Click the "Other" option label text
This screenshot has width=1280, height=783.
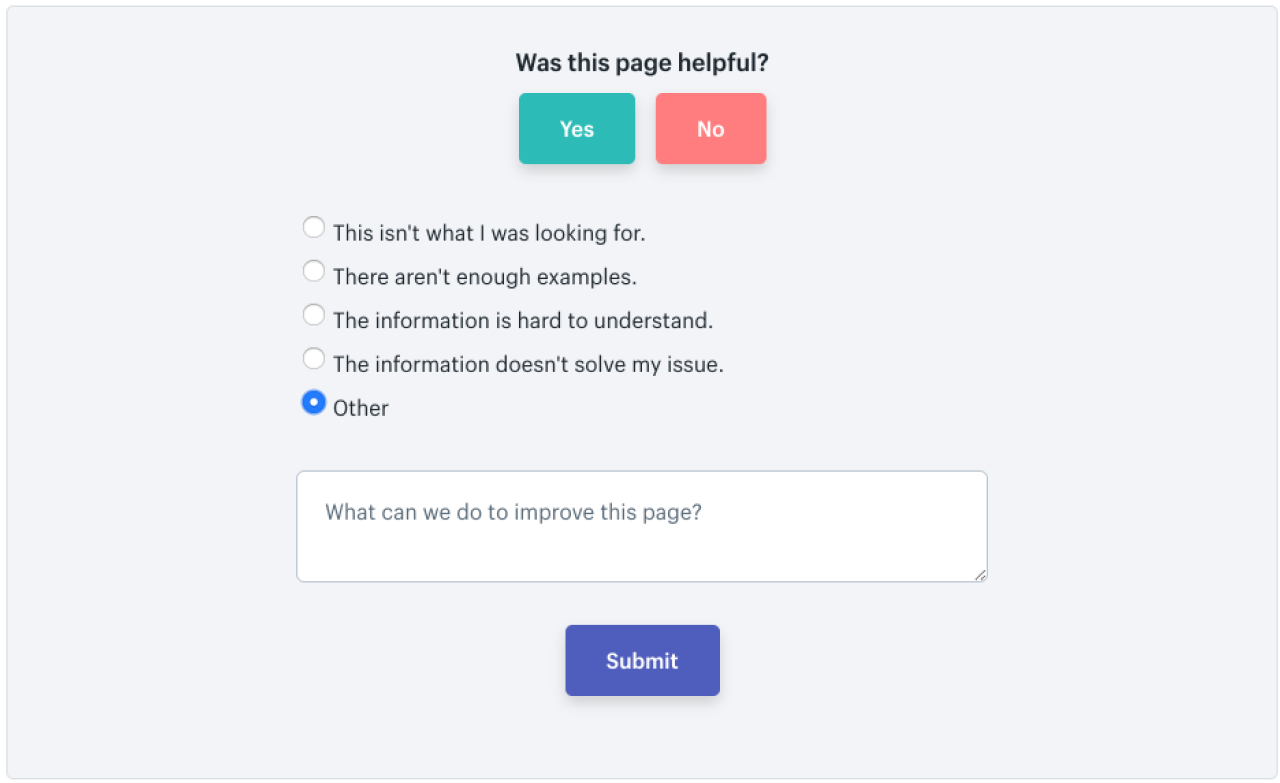click(361, 408)
